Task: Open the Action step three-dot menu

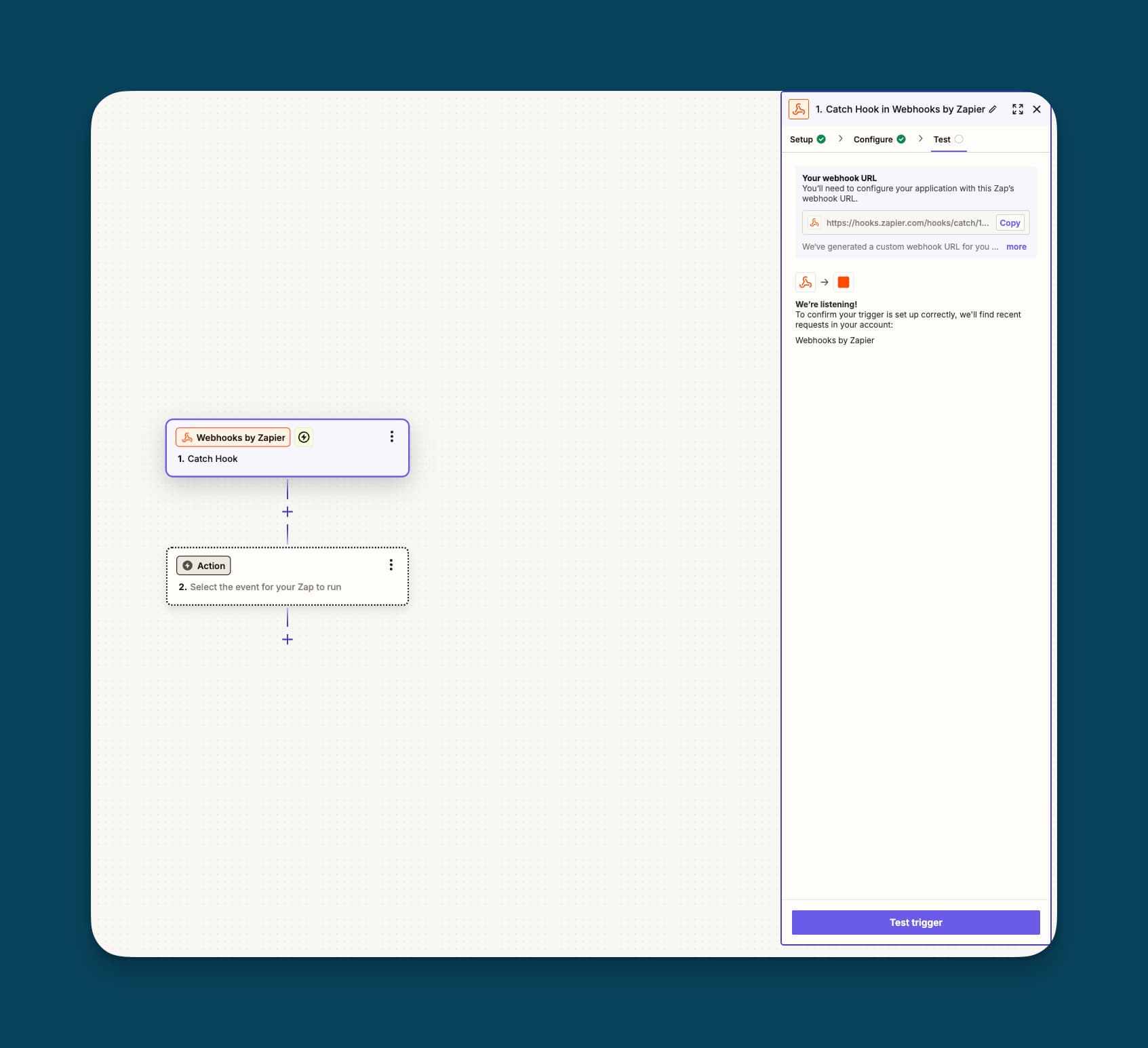Action: [x=391, y=565]
